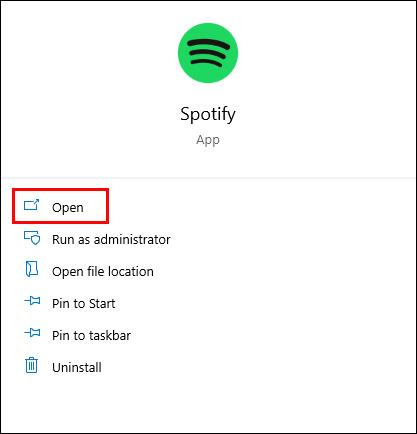Image resolution: width=417 pixels, height=434 pixels.
Task: Remove Spotify using the Uninstall option
Action: (x=77, y=367)
